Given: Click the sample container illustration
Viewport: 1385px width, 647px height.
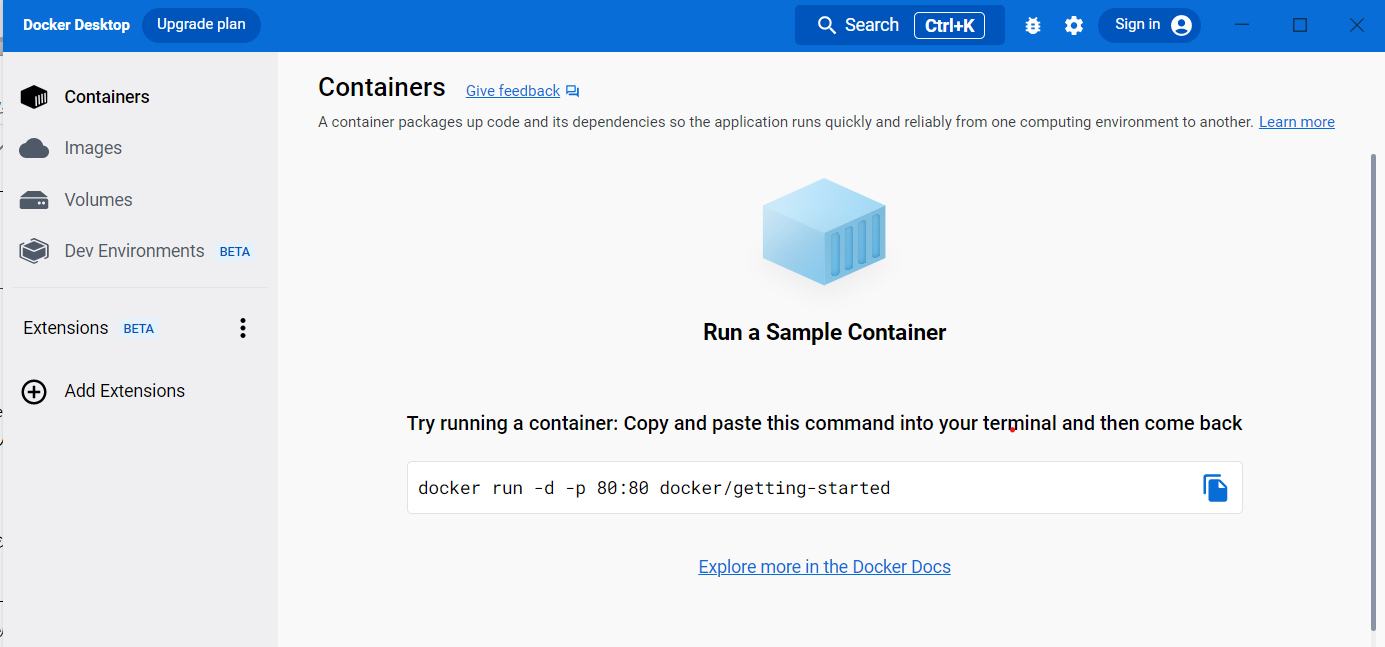Looking at the screenshot, I should (x=824, y=232).
